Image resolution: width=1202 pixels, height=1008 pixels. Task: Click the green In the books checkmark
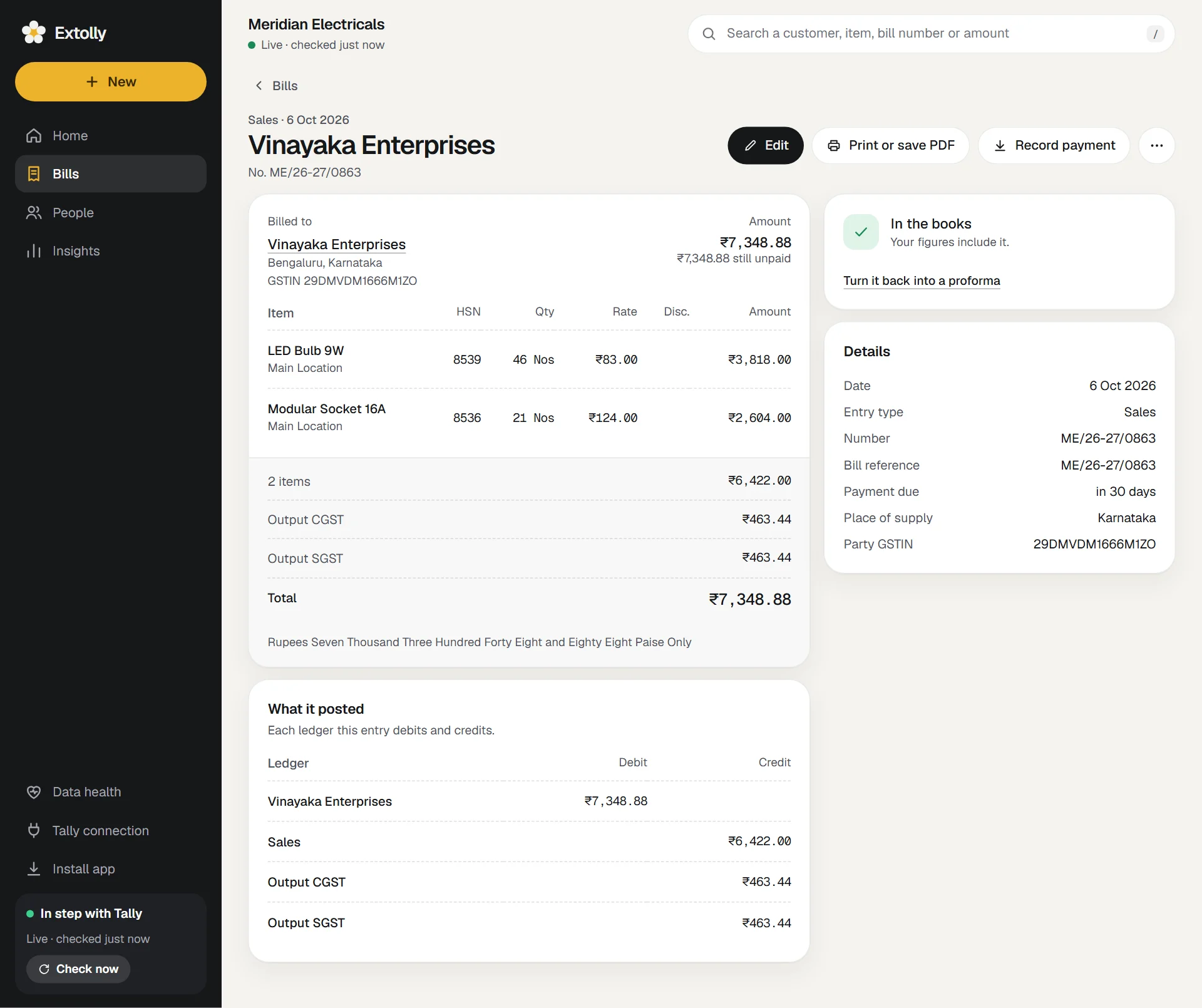click(861, 232)
